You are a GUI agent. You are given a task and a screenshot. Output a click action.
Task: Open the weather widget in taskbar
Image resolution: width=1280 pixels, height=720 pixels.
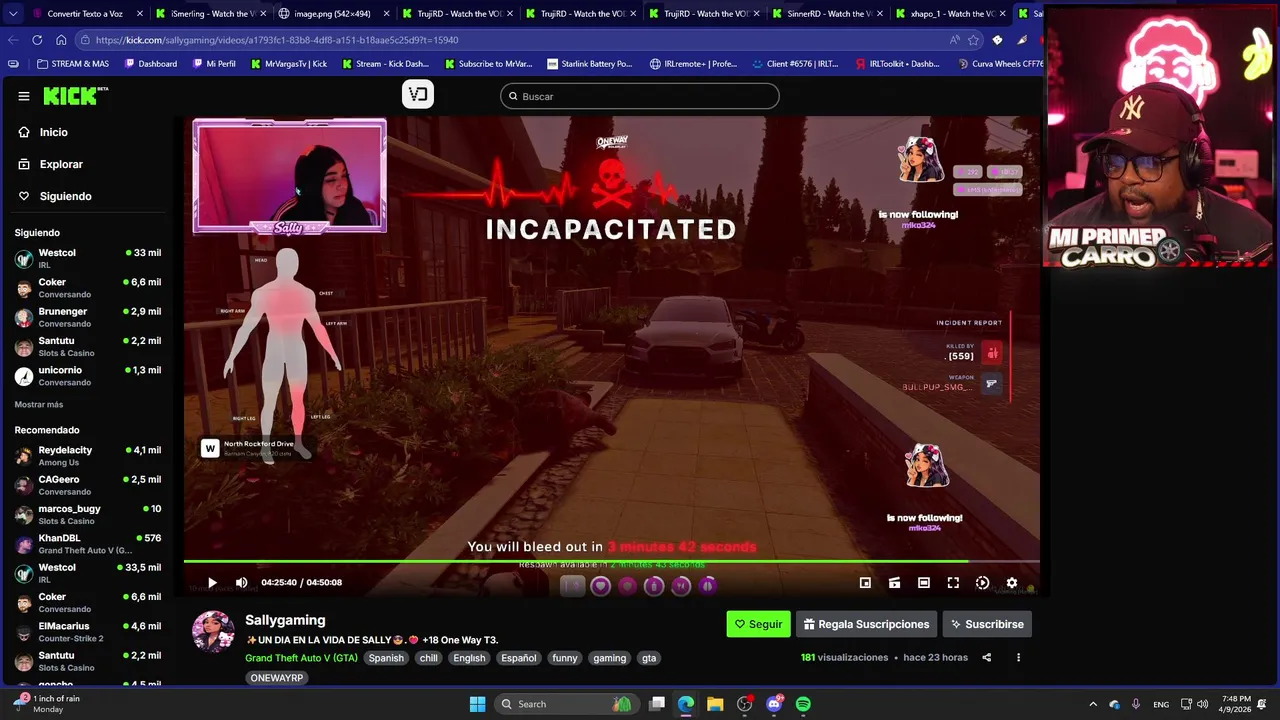pos(48,704)
